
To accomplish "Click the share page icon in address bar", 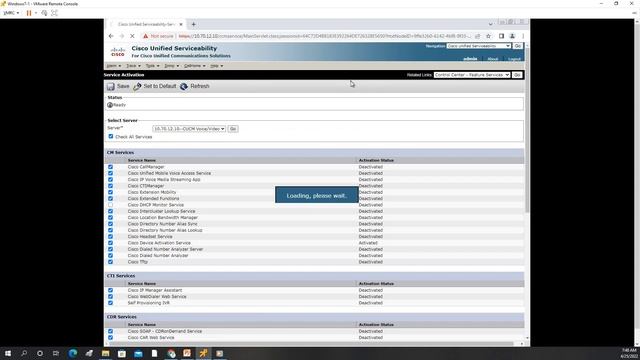I will coord(478,36).
